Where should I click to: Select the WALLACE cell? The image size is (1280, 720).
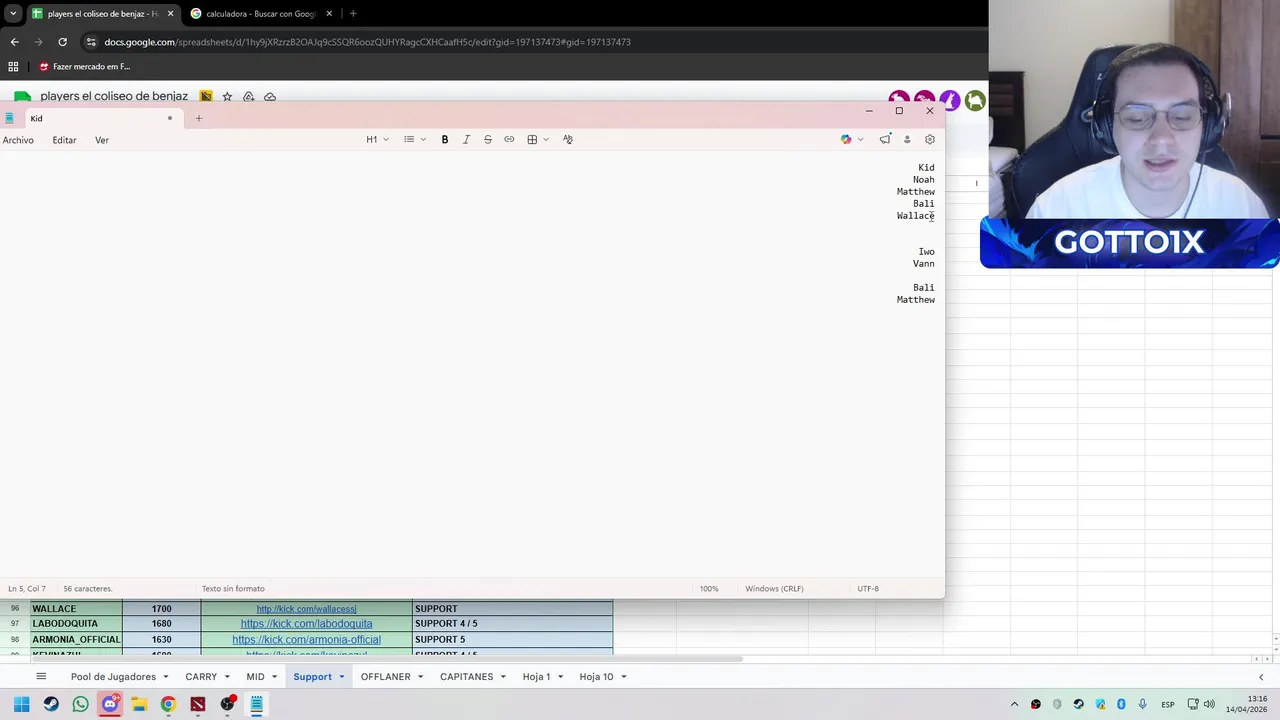point(76,609)
